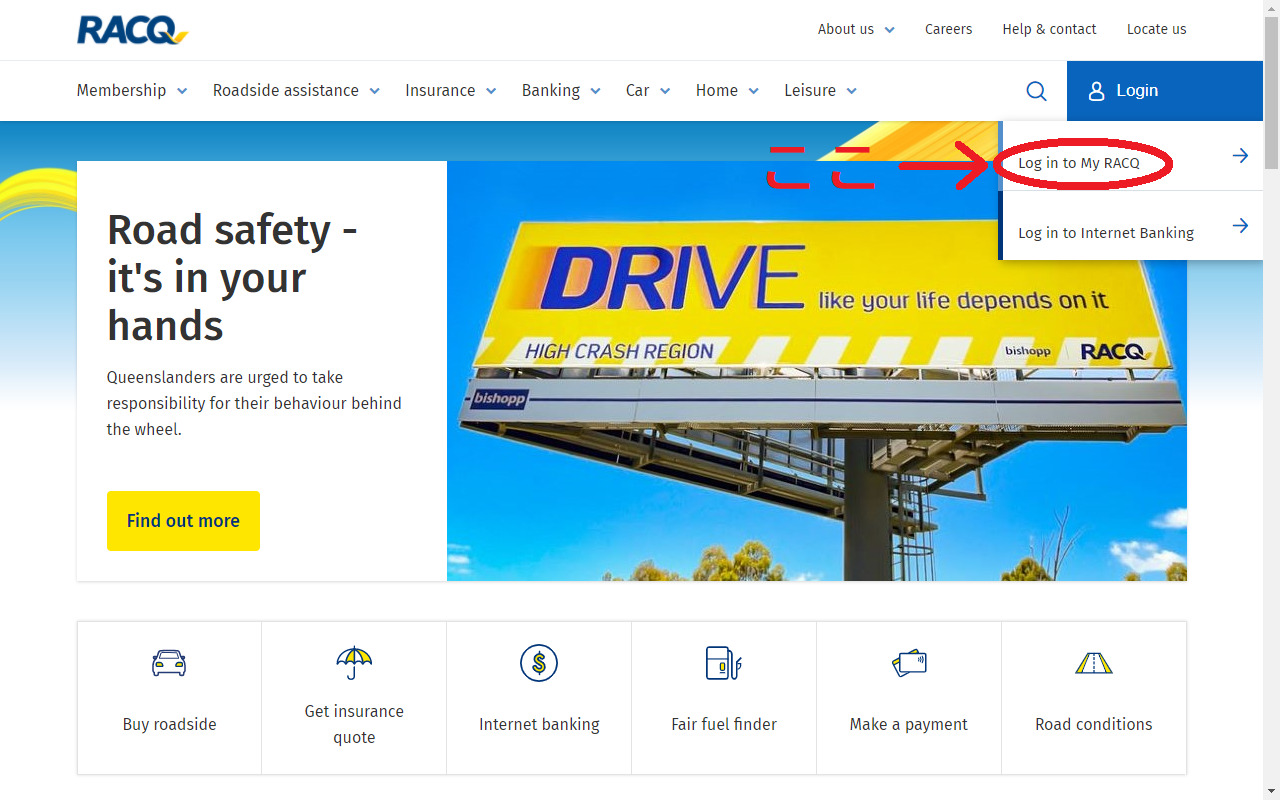Click the Road conditions road icon
This screenshot has width=1280, height=800.
1094,663
